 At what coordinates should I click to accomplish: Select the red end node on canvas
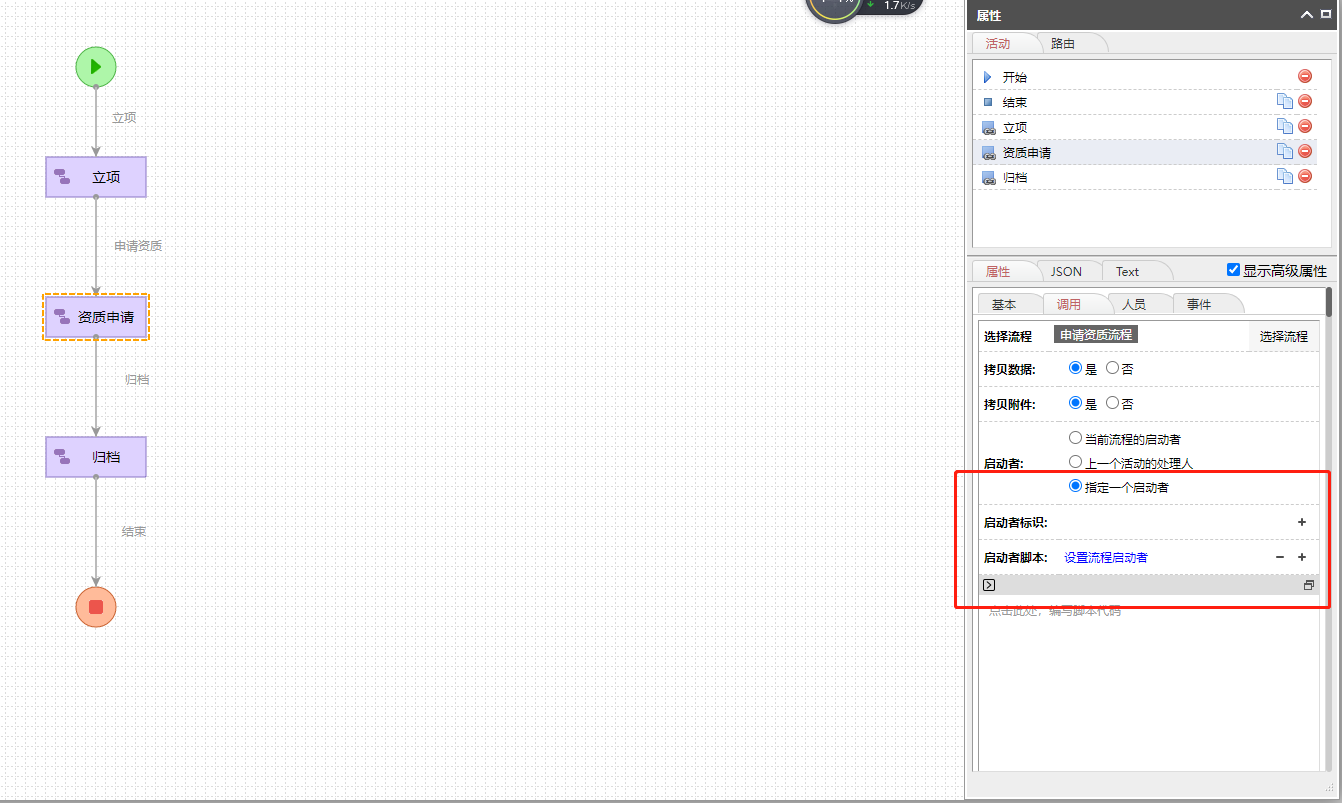coord(96,607)
